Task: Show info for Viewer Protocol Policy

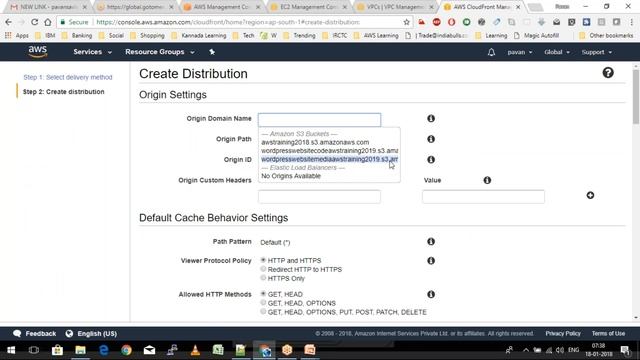Action: [431, 260]
